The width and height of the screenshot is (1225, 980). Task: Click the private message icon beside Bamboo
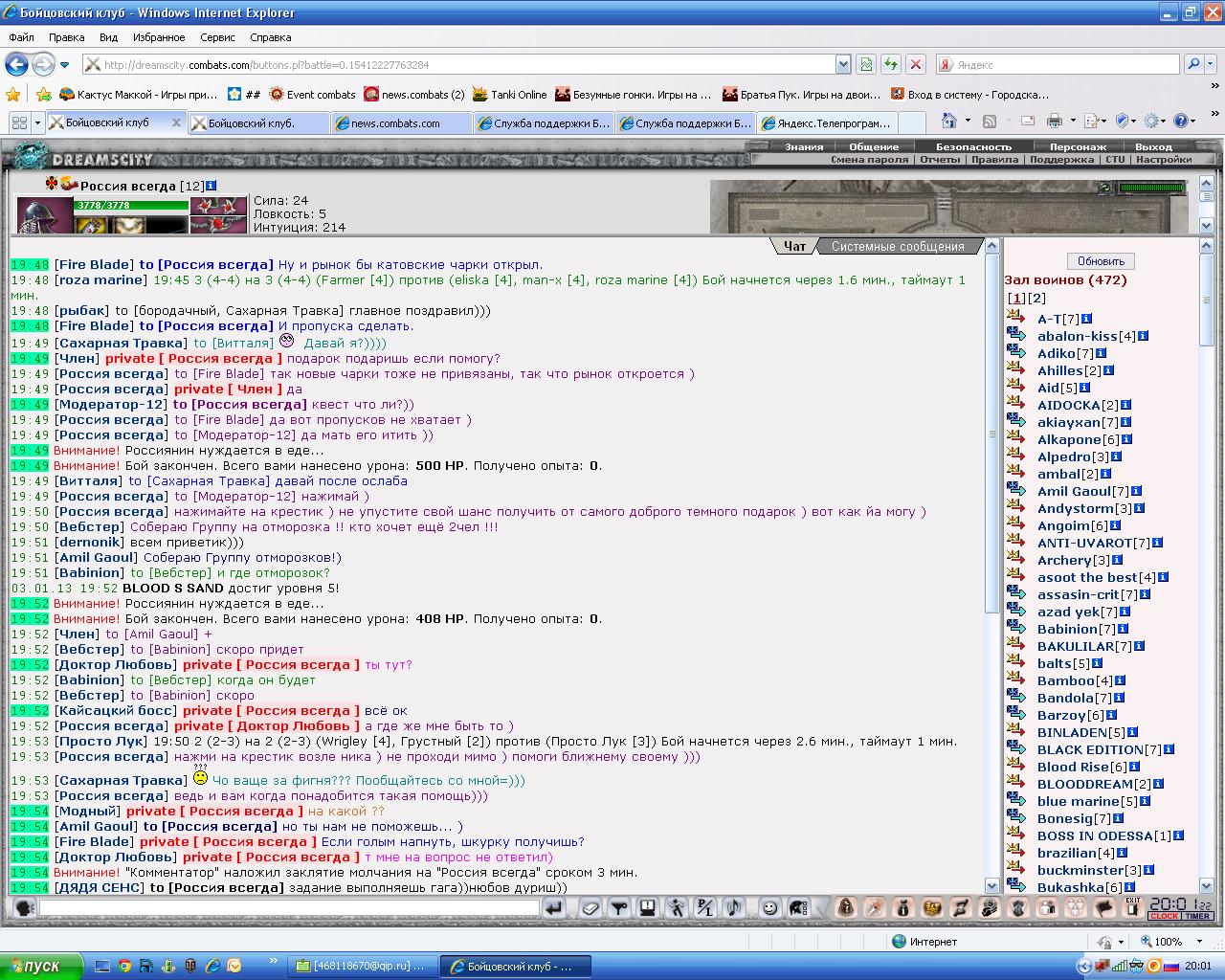[x=1016, y=680]
